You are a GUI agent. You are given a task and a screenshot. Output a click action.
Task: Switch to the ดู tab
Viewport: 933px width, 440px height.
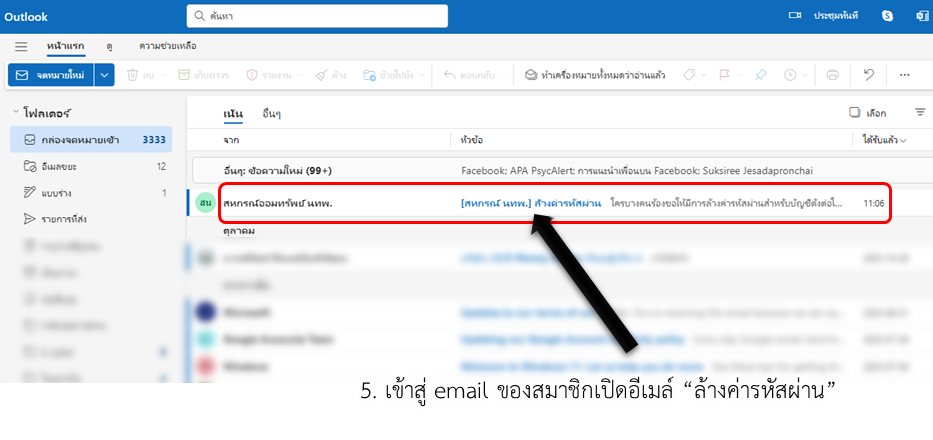pyautogui.click(x=110, y=46)
